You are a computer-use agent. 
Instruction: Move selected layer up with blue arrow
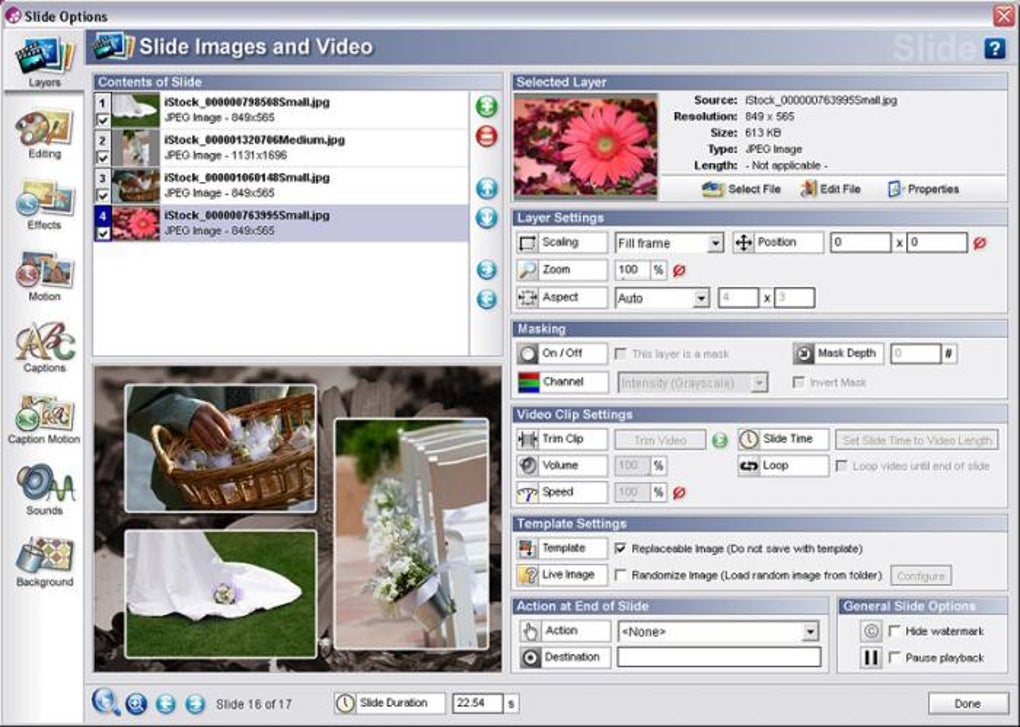pos(487,188)
